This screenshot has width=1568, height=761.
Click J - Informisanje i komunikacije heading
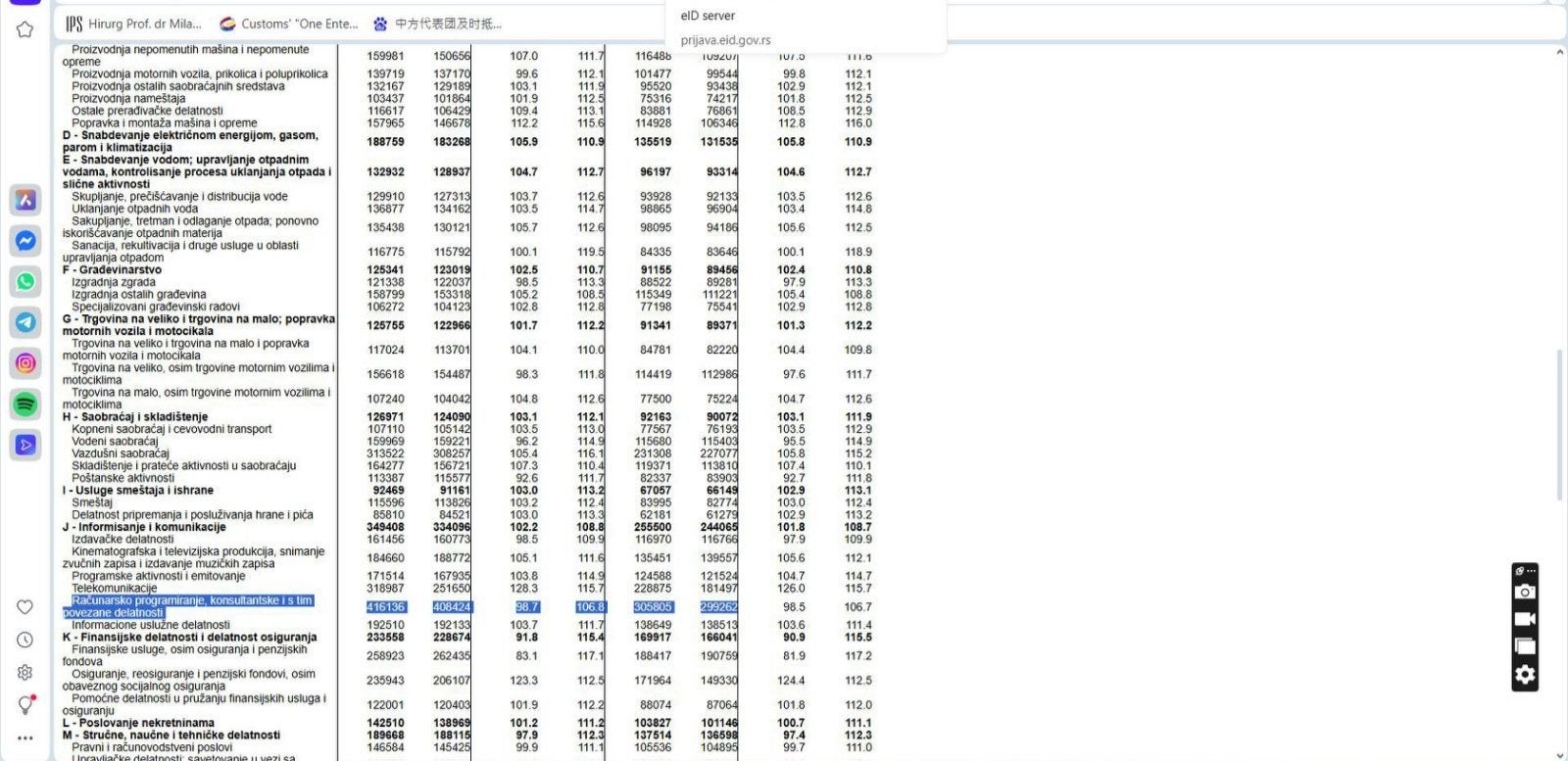click(144, 527)
